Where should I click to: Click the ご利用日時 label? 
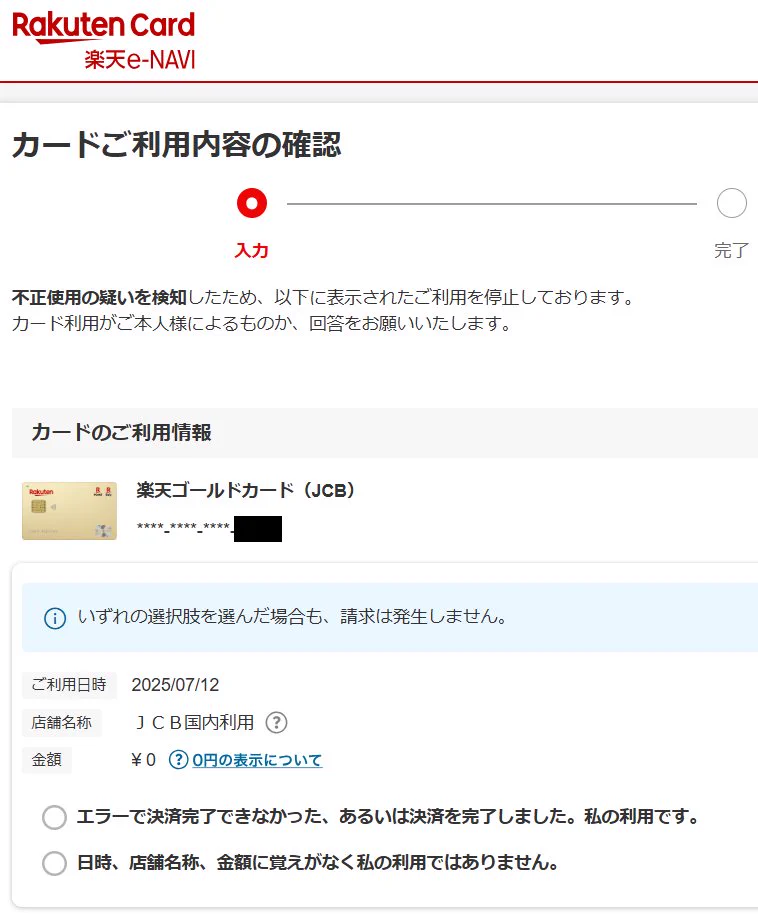pos(69,685)
